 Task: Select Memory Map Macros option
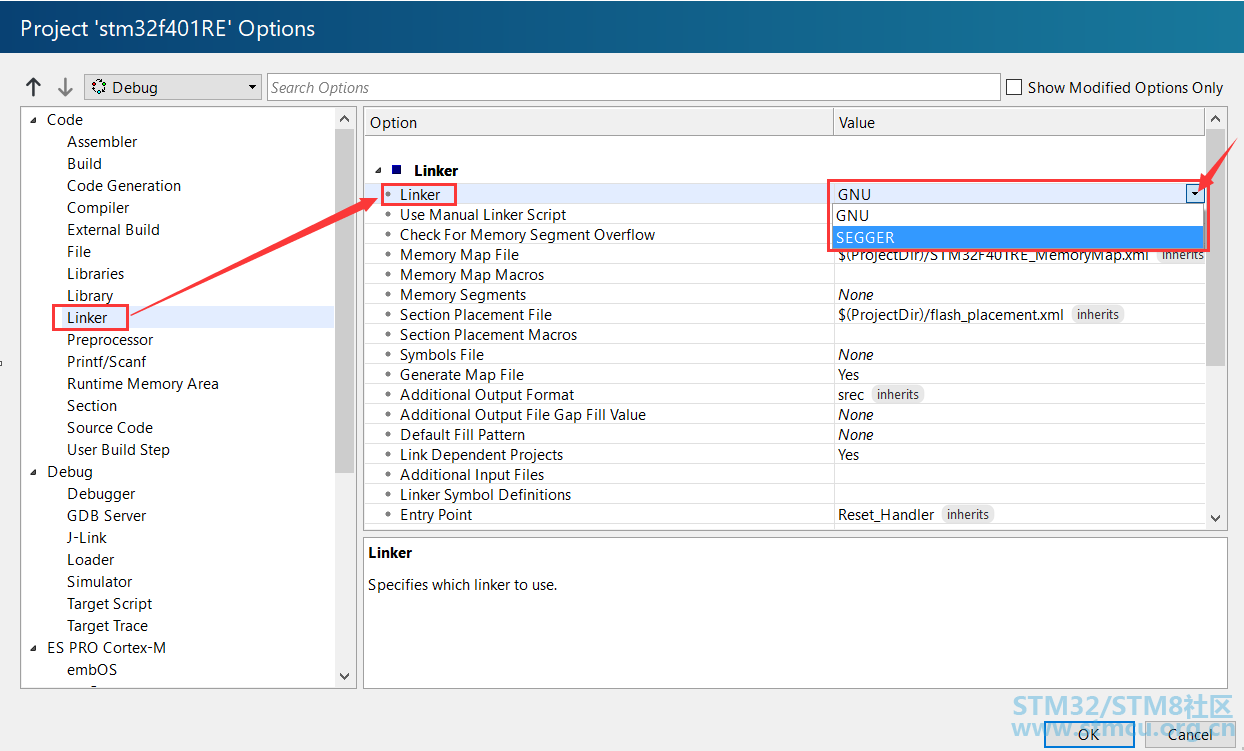[x=472, y=275]
